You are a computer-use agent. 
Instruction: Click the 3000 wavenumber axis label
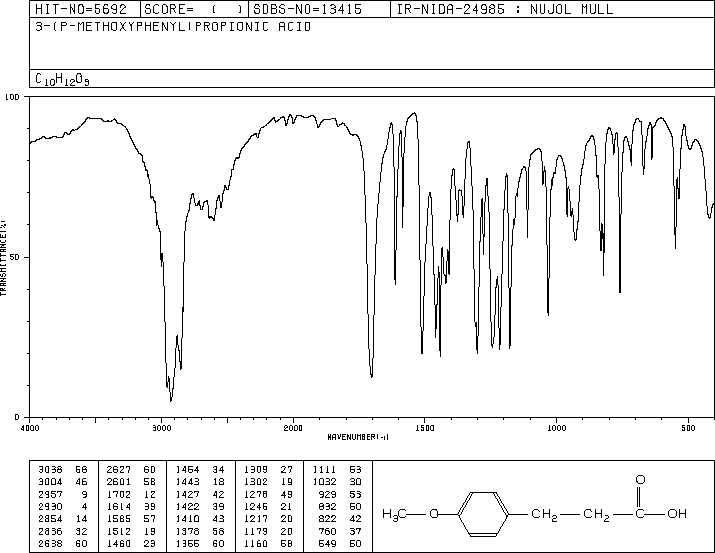tap(161, 428)
